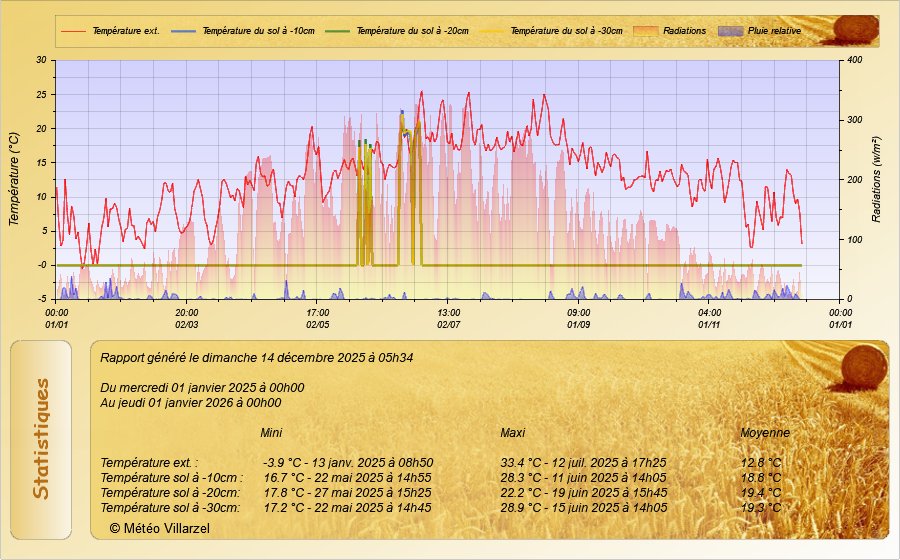Image resolution: width=900 pixels, height=560 pixels.
Task: Select the Statistiques vertical tab
Action: [41, 439]
